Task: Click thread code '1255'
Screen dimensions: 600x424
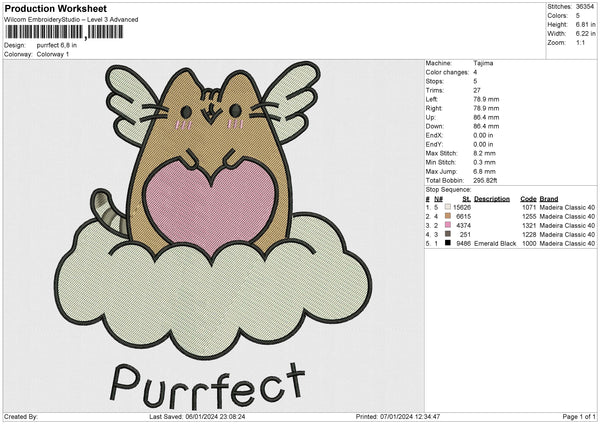Action: point(529,216)
